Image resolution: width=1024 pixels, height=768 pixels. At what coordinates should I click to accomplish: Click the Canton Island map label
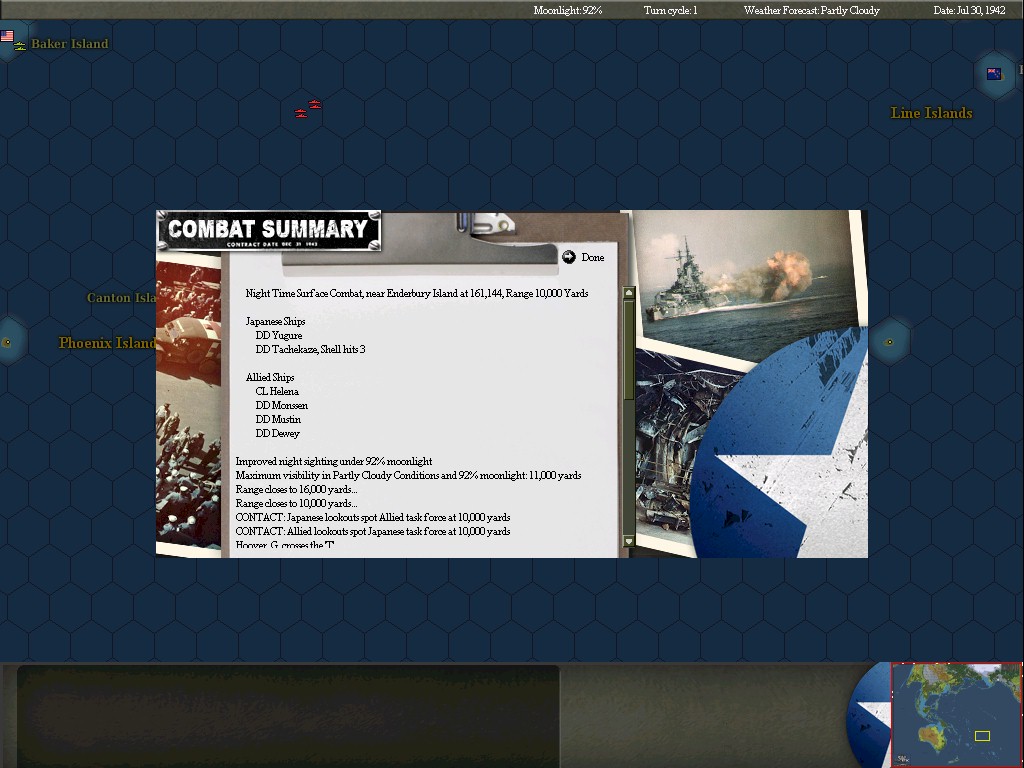click(121, 298)
